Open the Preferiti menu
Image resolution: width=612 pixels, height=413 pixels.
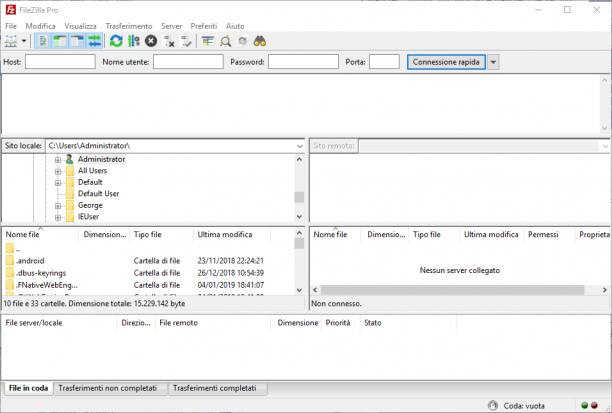coord(204,26)
